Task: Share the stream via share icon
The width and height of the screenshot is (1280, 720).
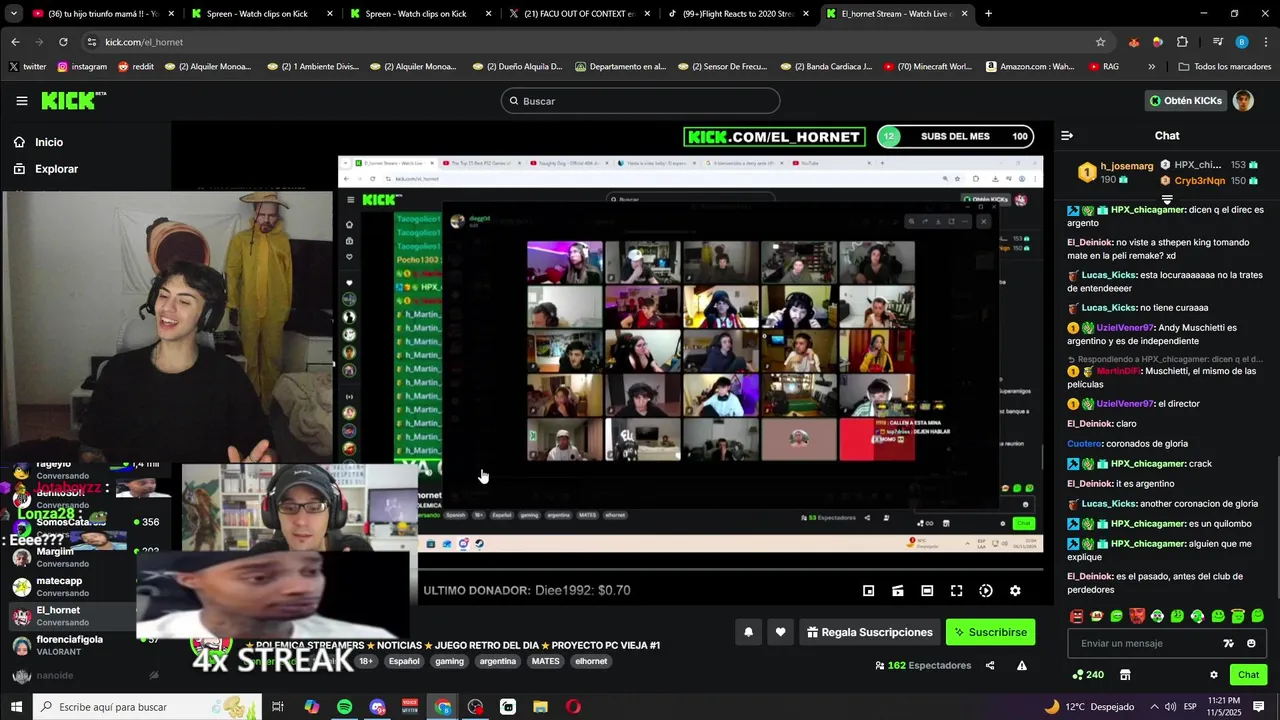Action: pos(990,666)
